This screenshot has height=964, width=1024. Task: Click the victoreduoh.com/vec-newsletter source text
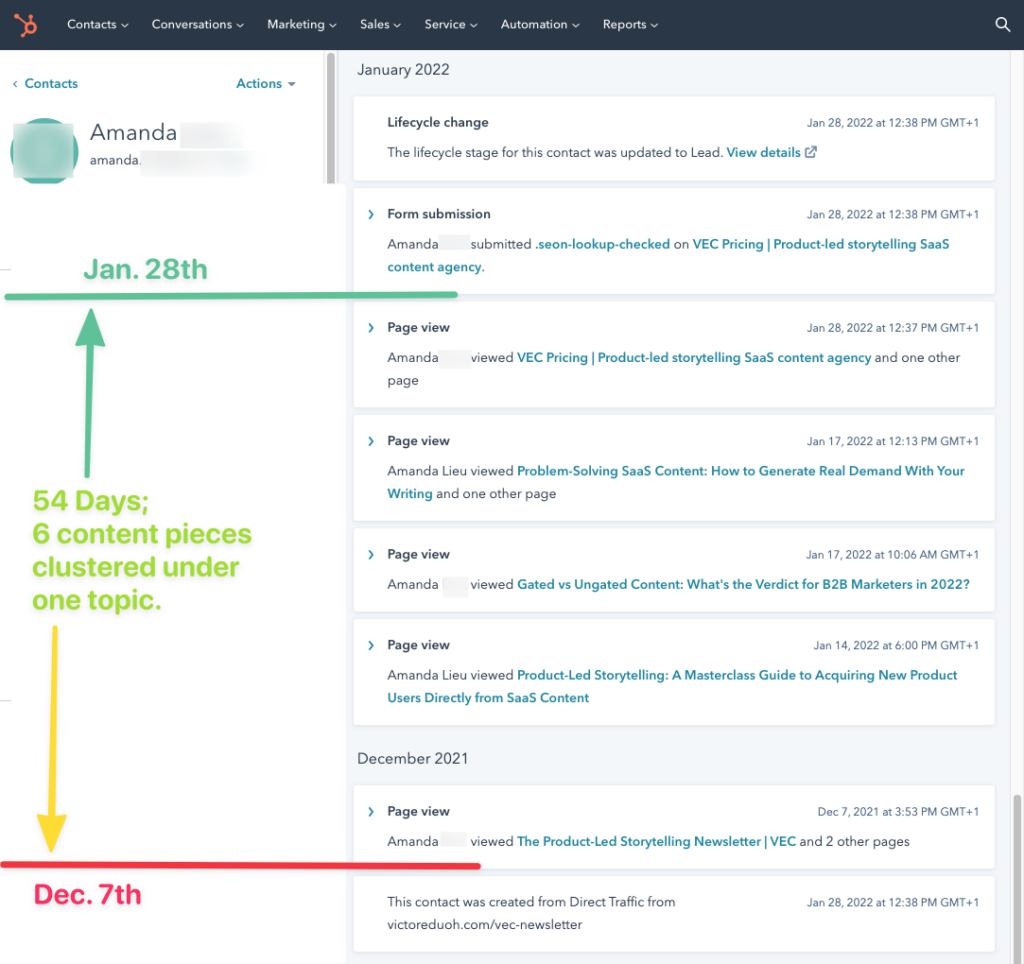[x=485, y=925]
